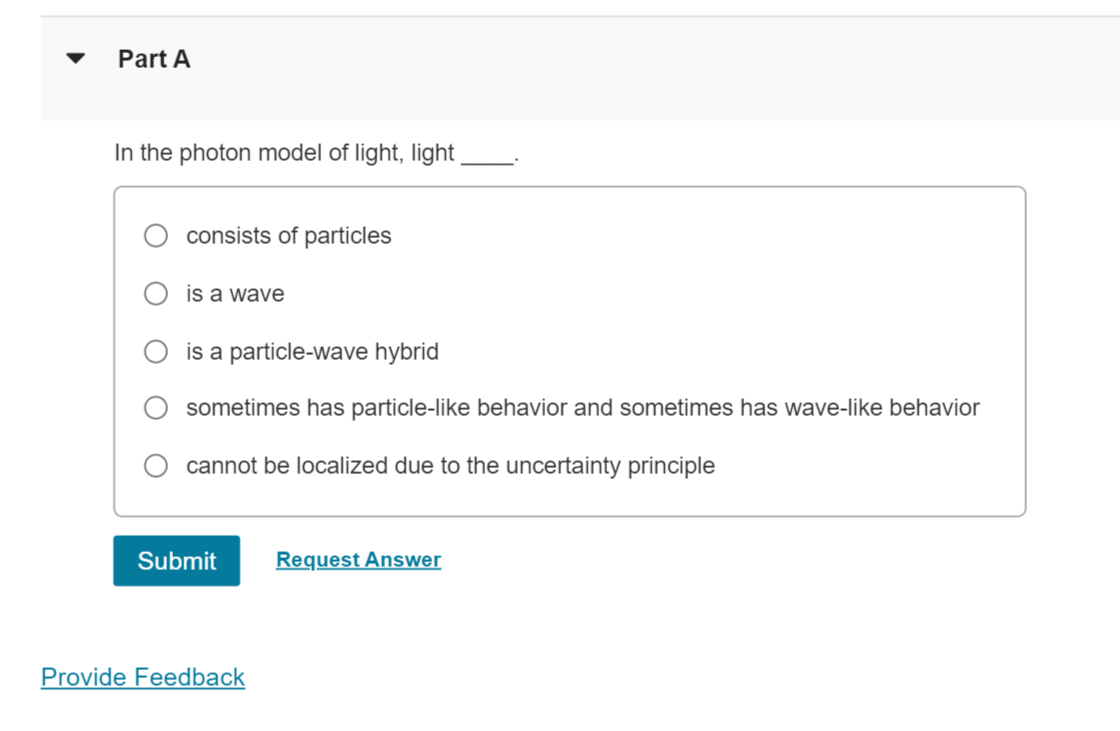
Task: Select the radio button for "consists of particles"
Action: [x=156, y=236]
